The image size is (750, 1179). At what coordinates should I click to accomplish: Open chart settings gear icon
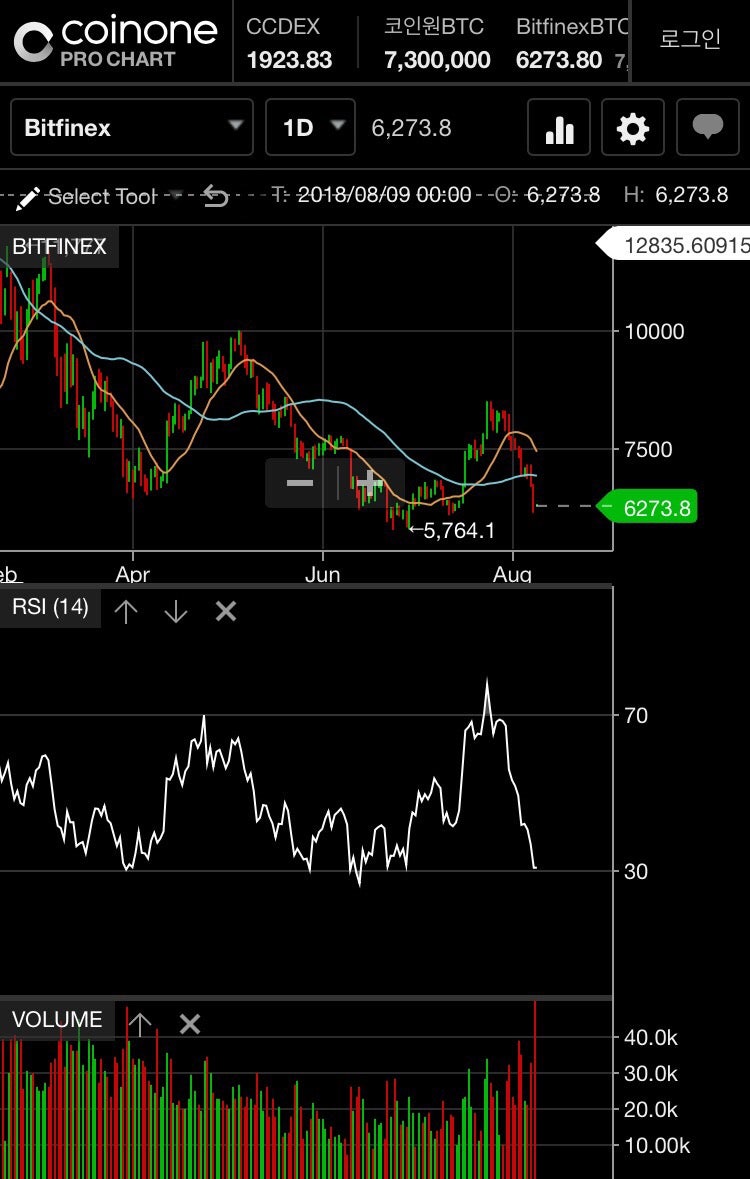click(x=633, y=127)
